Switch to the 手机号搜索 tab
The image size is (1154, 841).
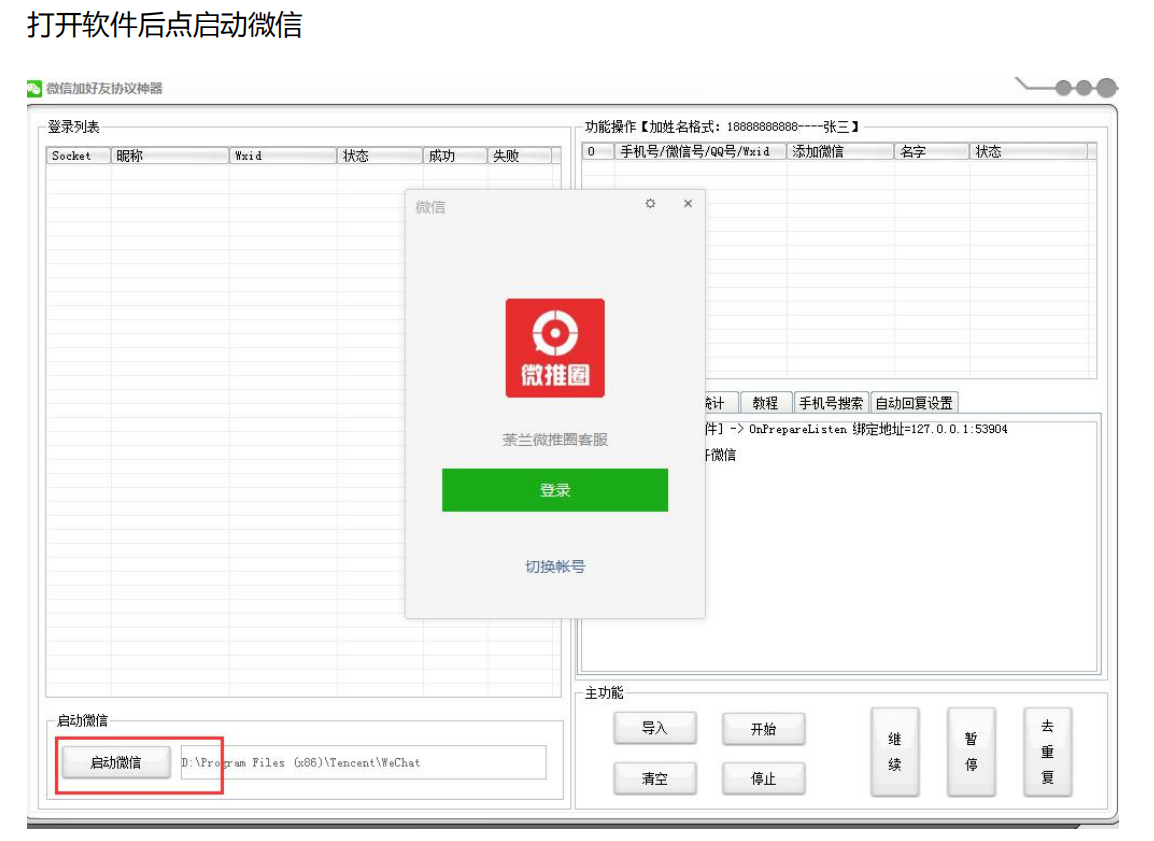point(831,402)
